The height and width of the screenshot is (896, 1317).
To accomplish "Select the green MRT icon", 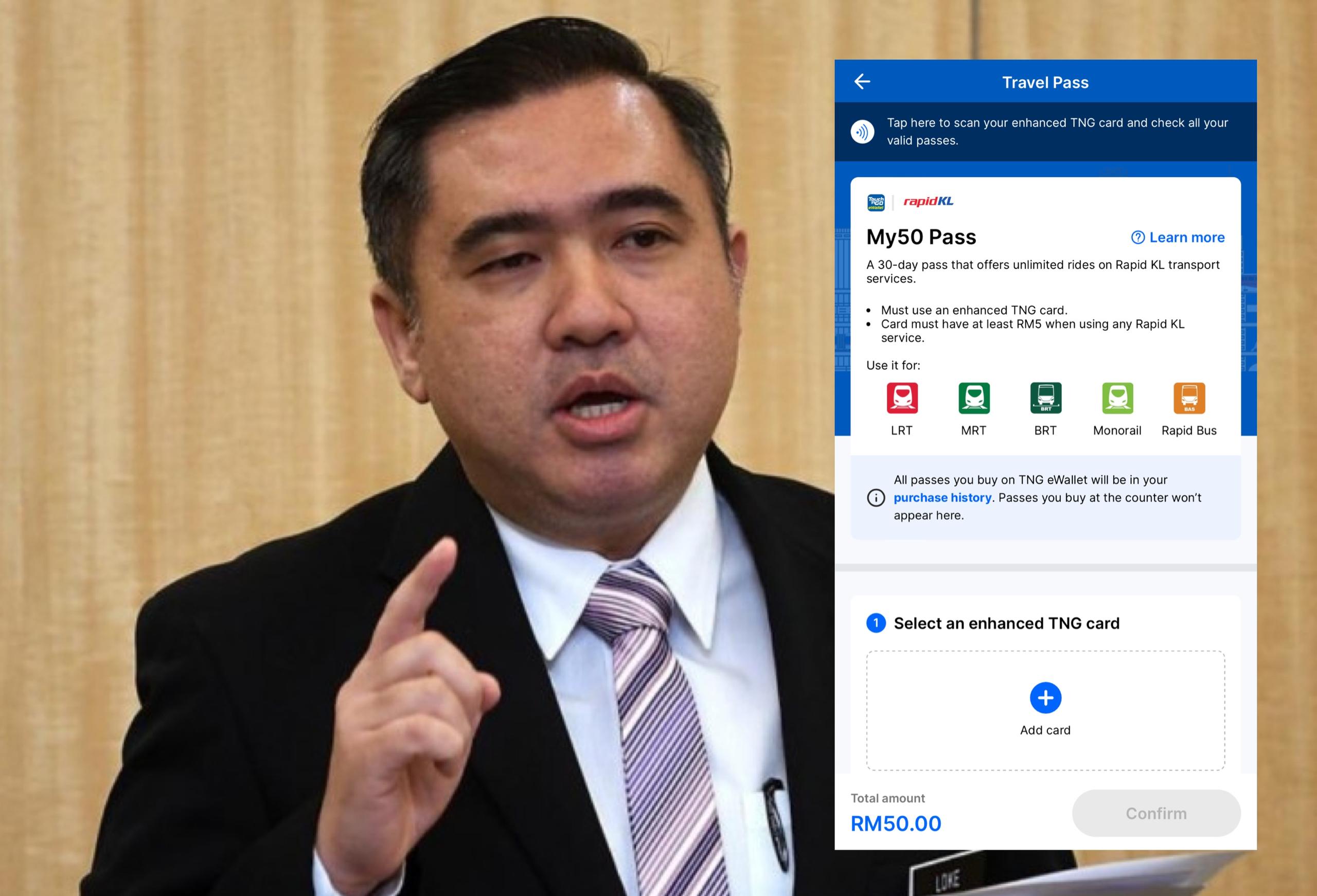I will point(973,398).
